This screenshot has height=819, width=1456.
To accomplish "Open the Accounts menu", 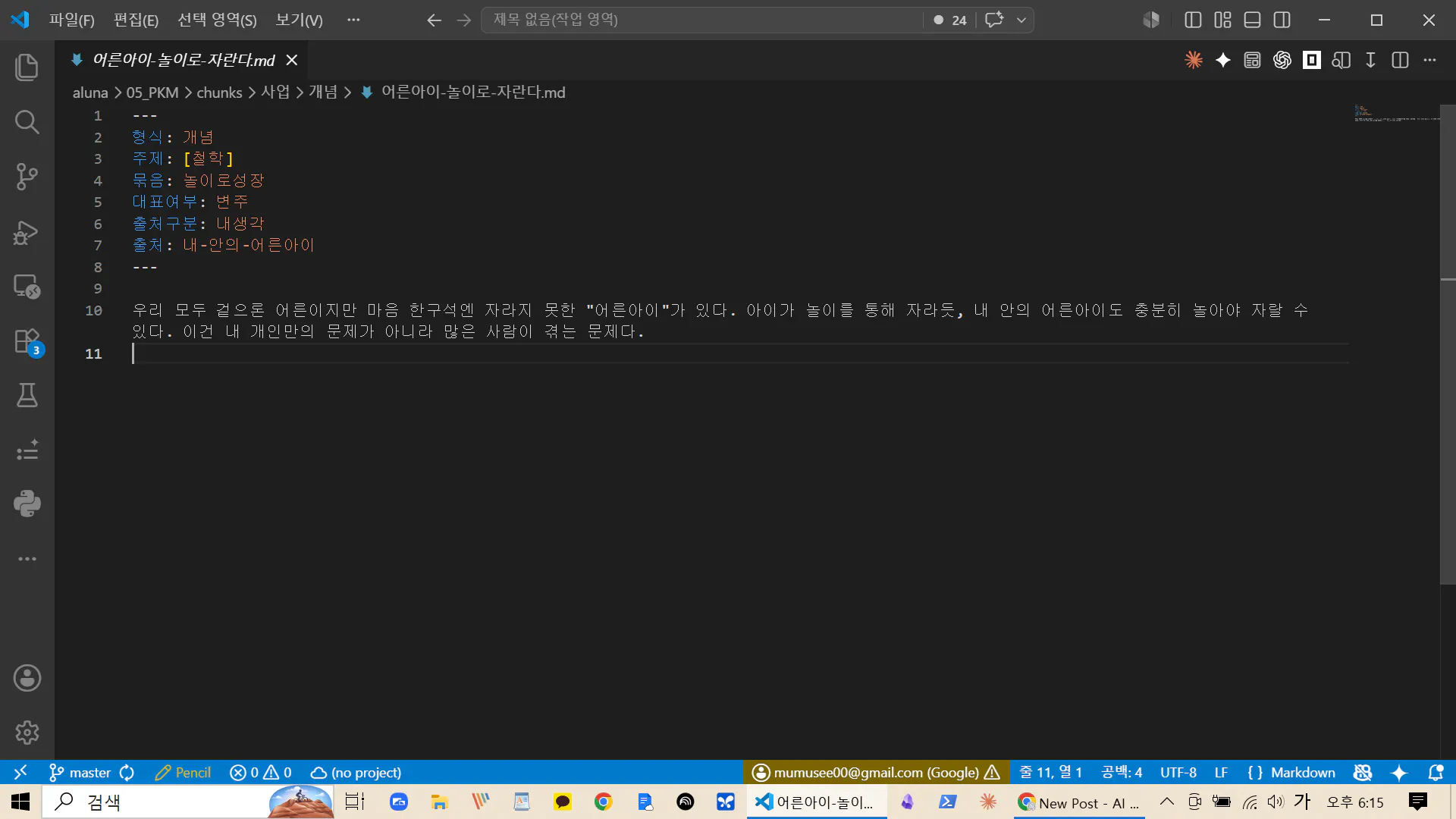I will pos(27,678).
